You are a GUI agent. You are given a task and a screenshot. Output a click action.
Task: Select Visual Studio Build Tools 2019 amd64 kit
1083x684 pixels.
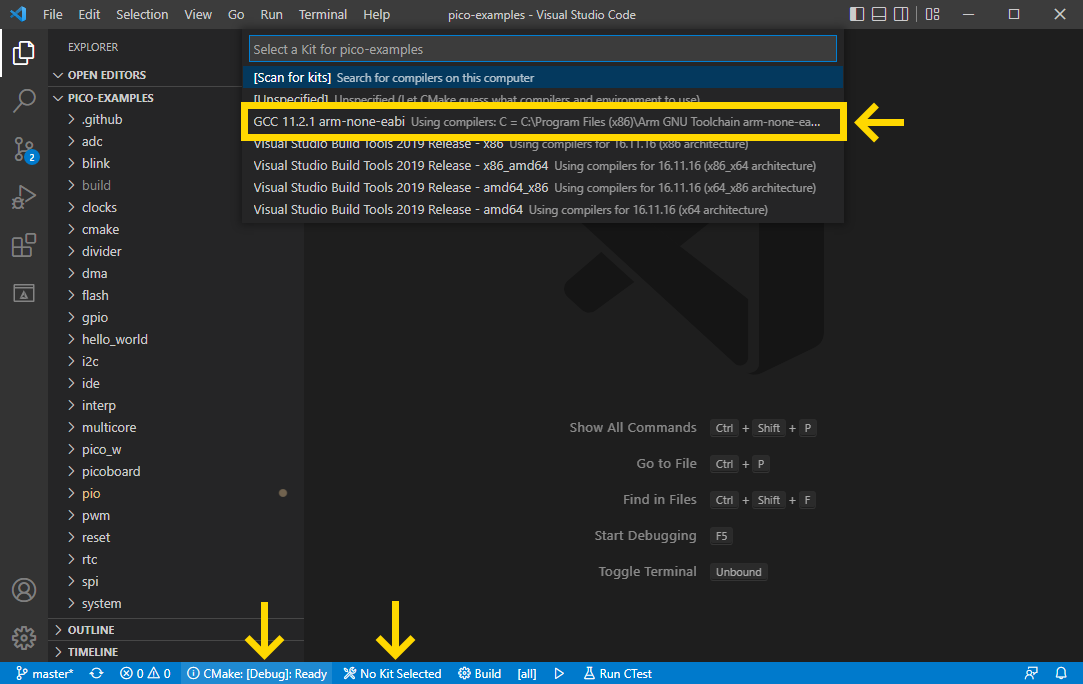pyautogui.click(x=543, y=209)
